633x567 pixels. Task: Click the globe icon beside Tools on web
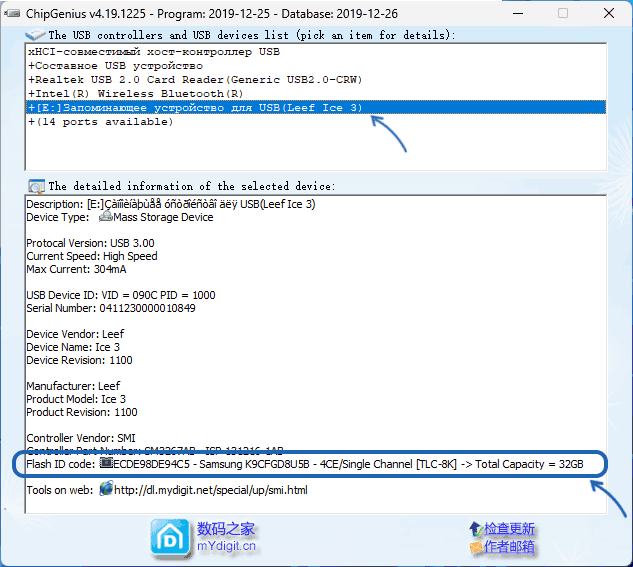105,490
